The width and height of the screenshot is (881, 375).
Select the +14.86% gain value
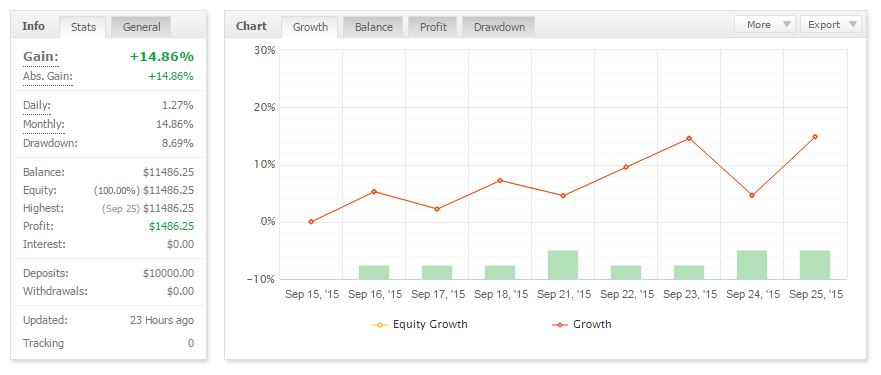pos(162,57)
